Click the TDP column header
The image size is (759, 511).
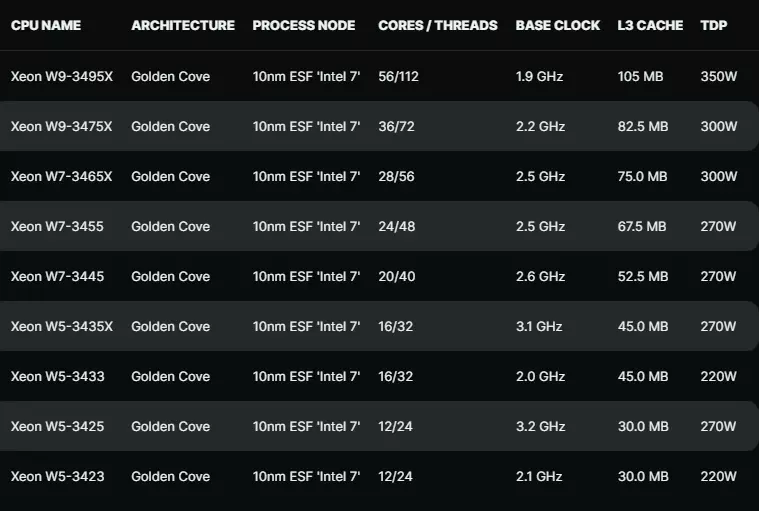[713, 25]
